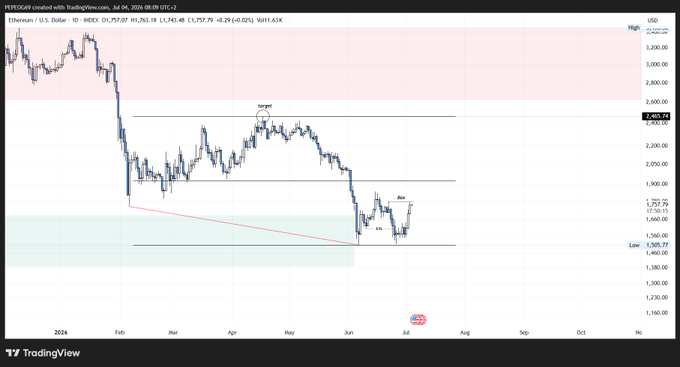Click the 2,465.74 price label
Screen dimensions: 680x367
point(657,116)
